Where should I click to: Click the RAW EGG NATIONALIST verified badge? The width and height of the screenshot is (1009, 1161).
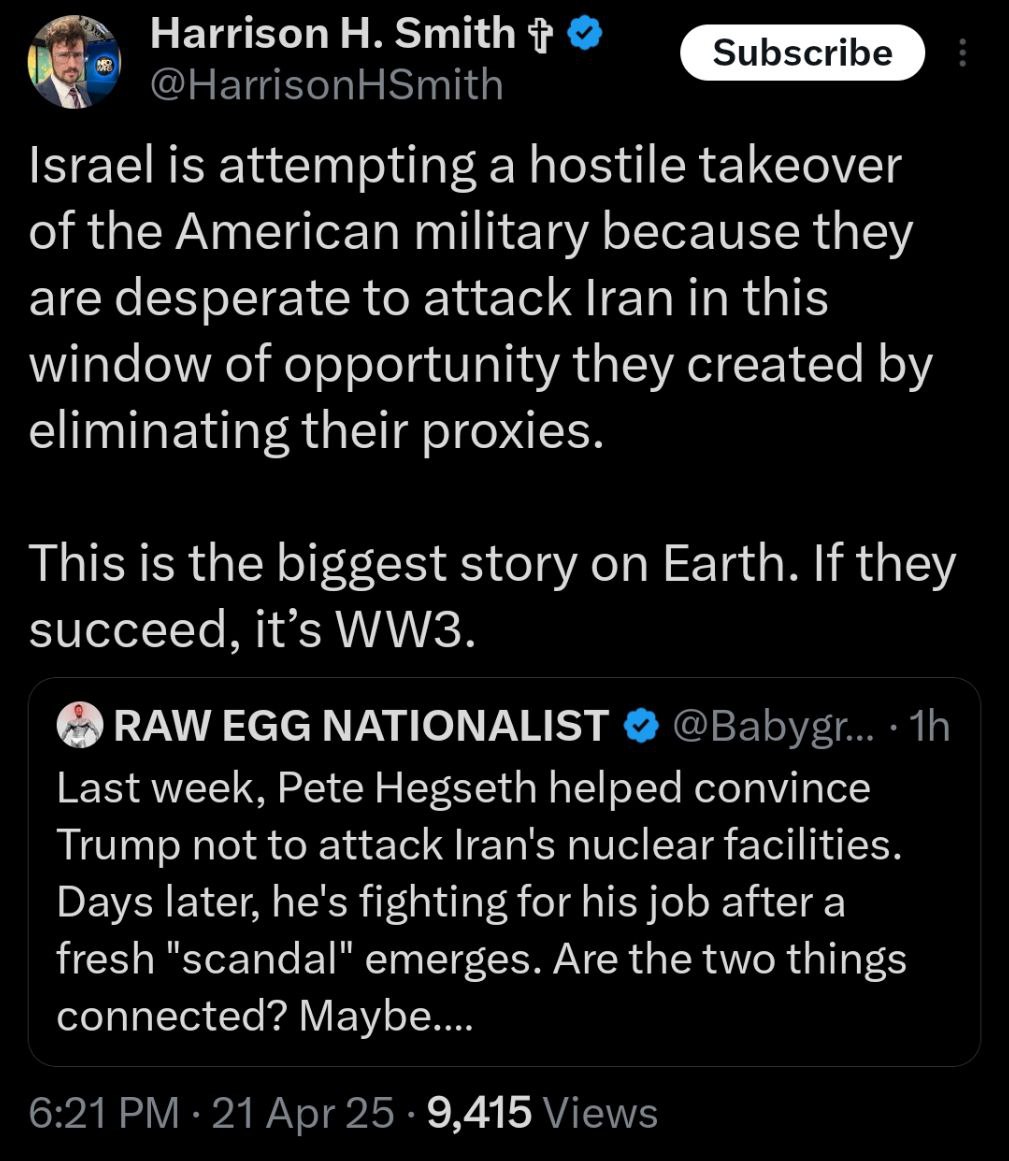(641, 725)
